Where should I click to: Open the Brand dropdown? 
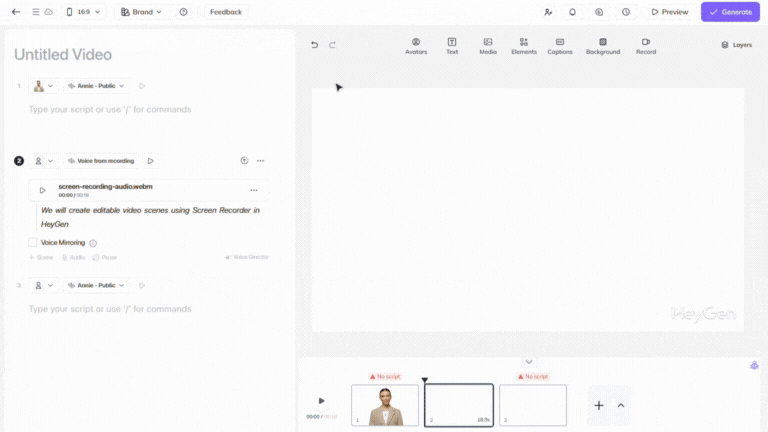[142, 12]
